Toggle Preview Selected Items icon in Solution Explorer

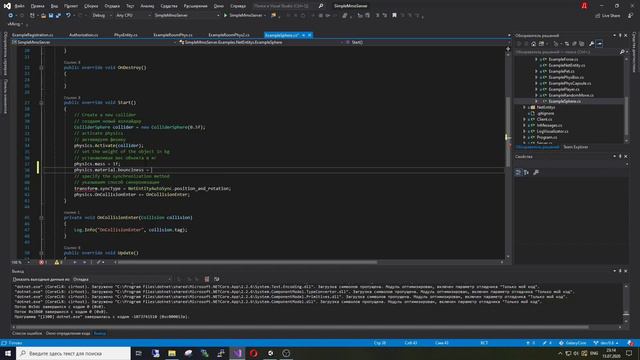(x=600, y=44)
